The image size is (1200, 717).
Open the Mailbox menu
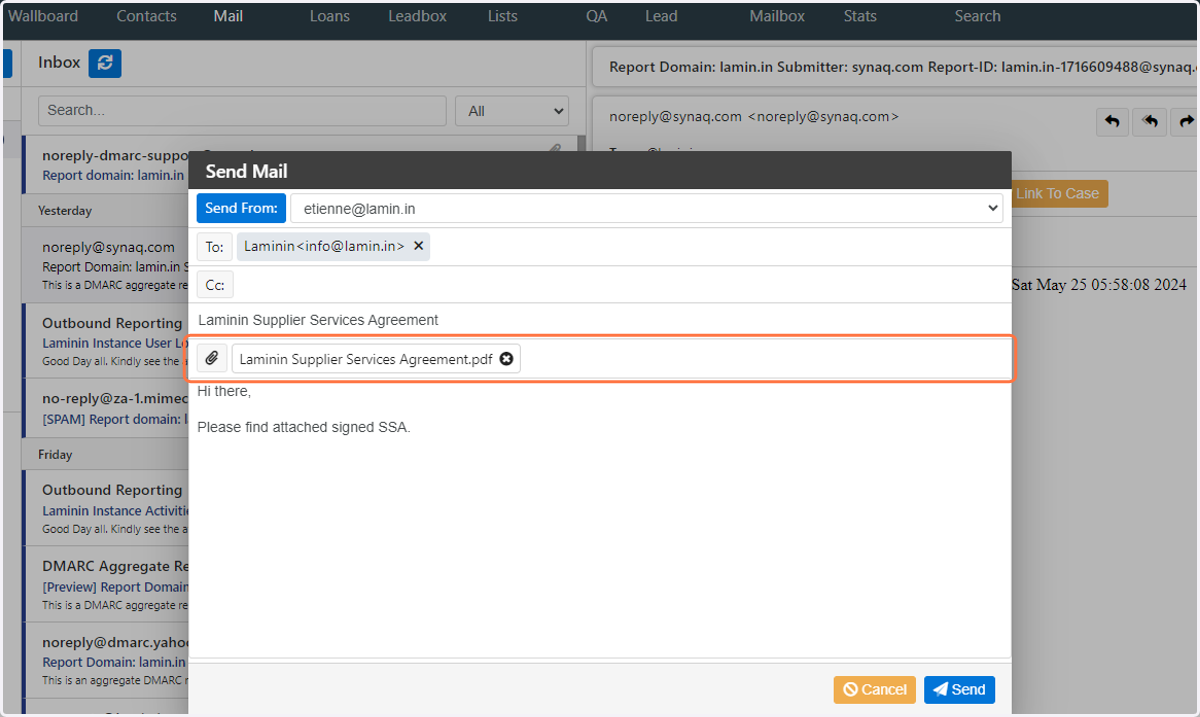777,16
